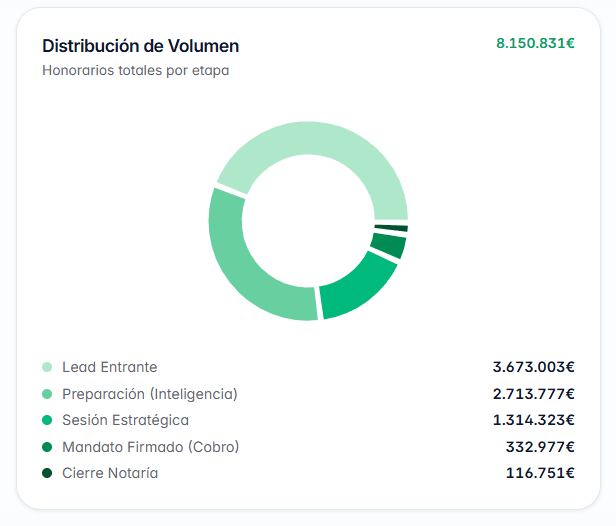Image resolution: width=616 pixels, height=526 pixels.
Task: Select the Lead Entrante legend label
Action: (x=110, y=367)
